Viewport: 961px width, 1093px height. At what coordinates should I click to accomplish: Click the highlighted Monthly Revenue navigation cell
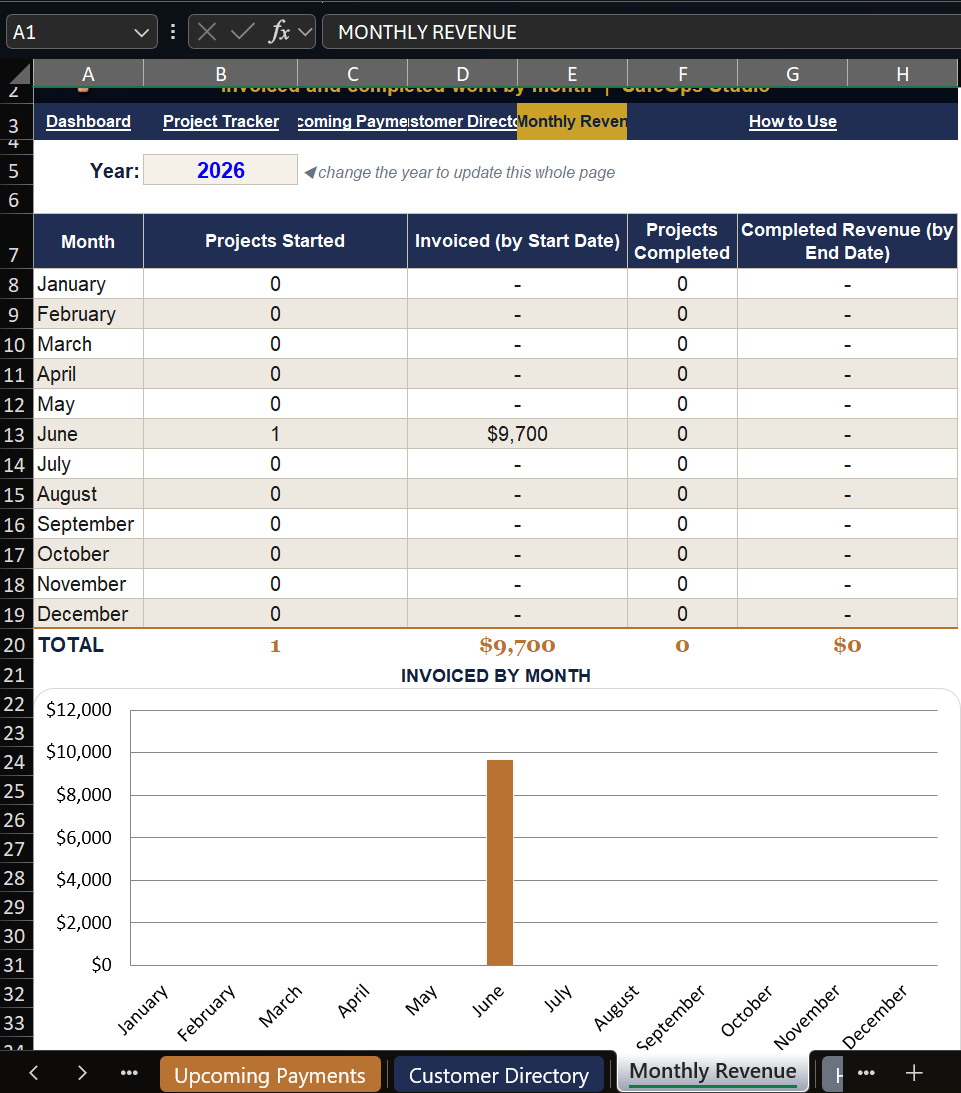[572, 121]
